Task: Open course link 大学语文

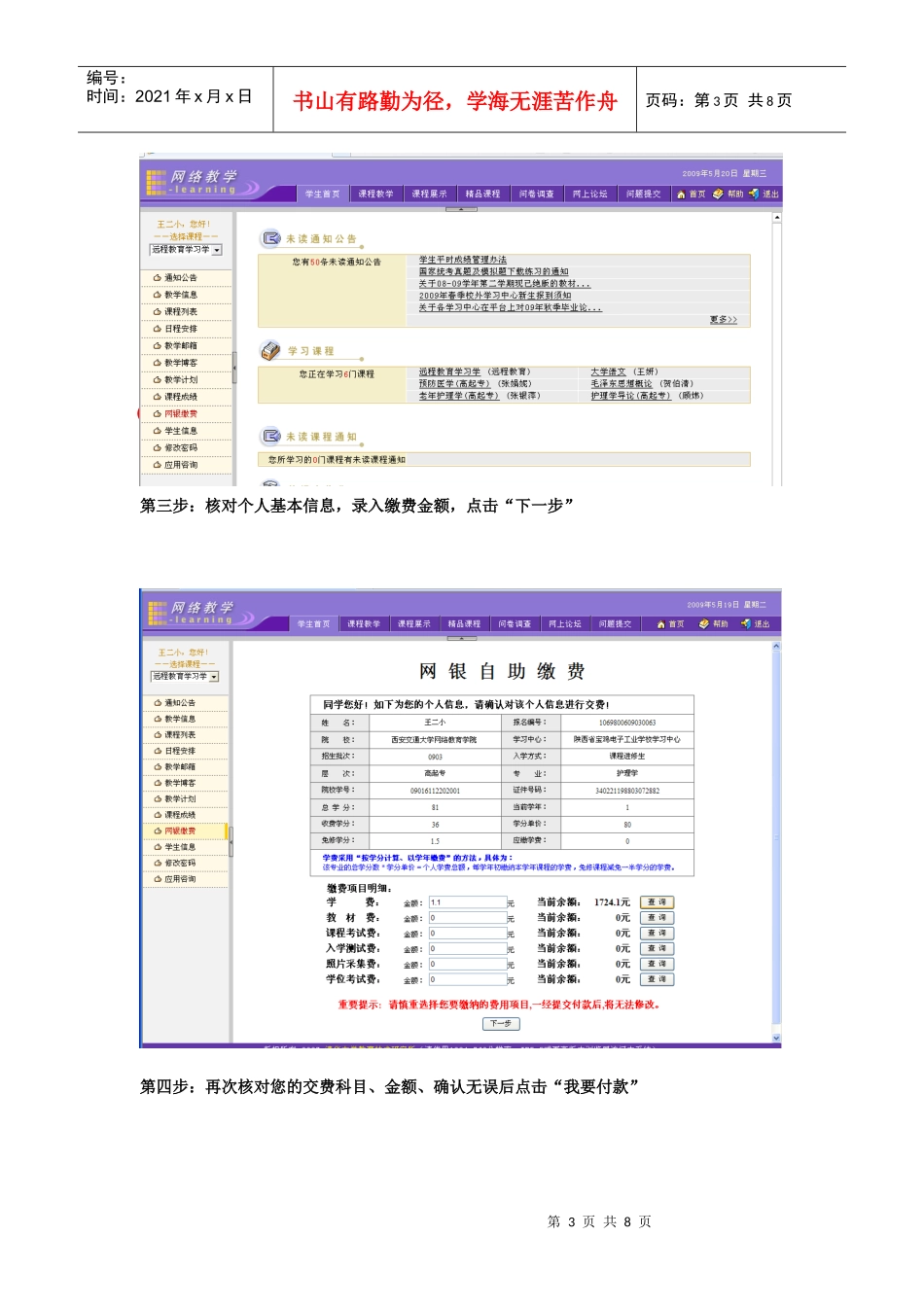Action: [608, 371]
